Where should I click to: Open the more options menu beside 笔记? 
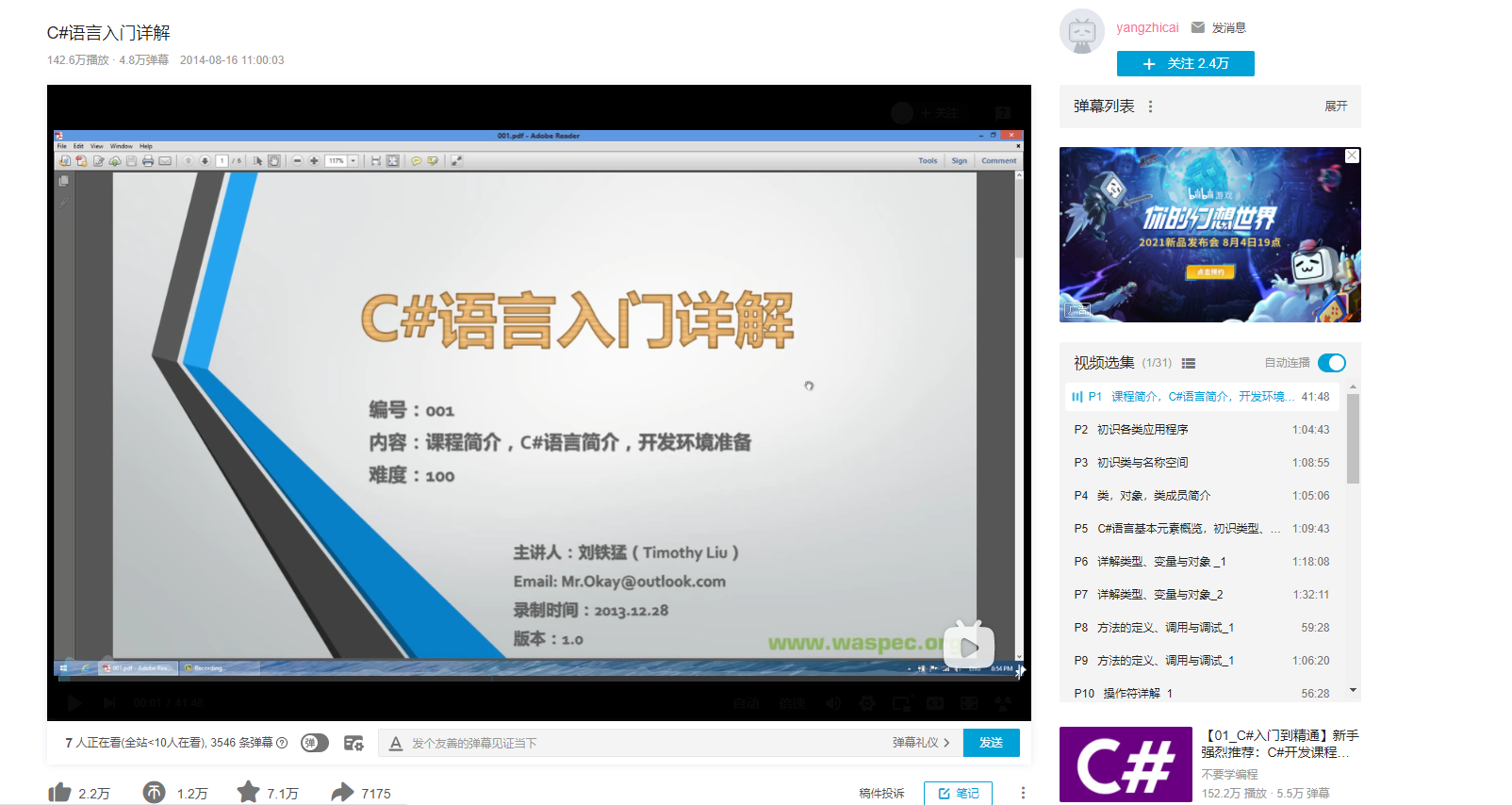(1023, 794)
